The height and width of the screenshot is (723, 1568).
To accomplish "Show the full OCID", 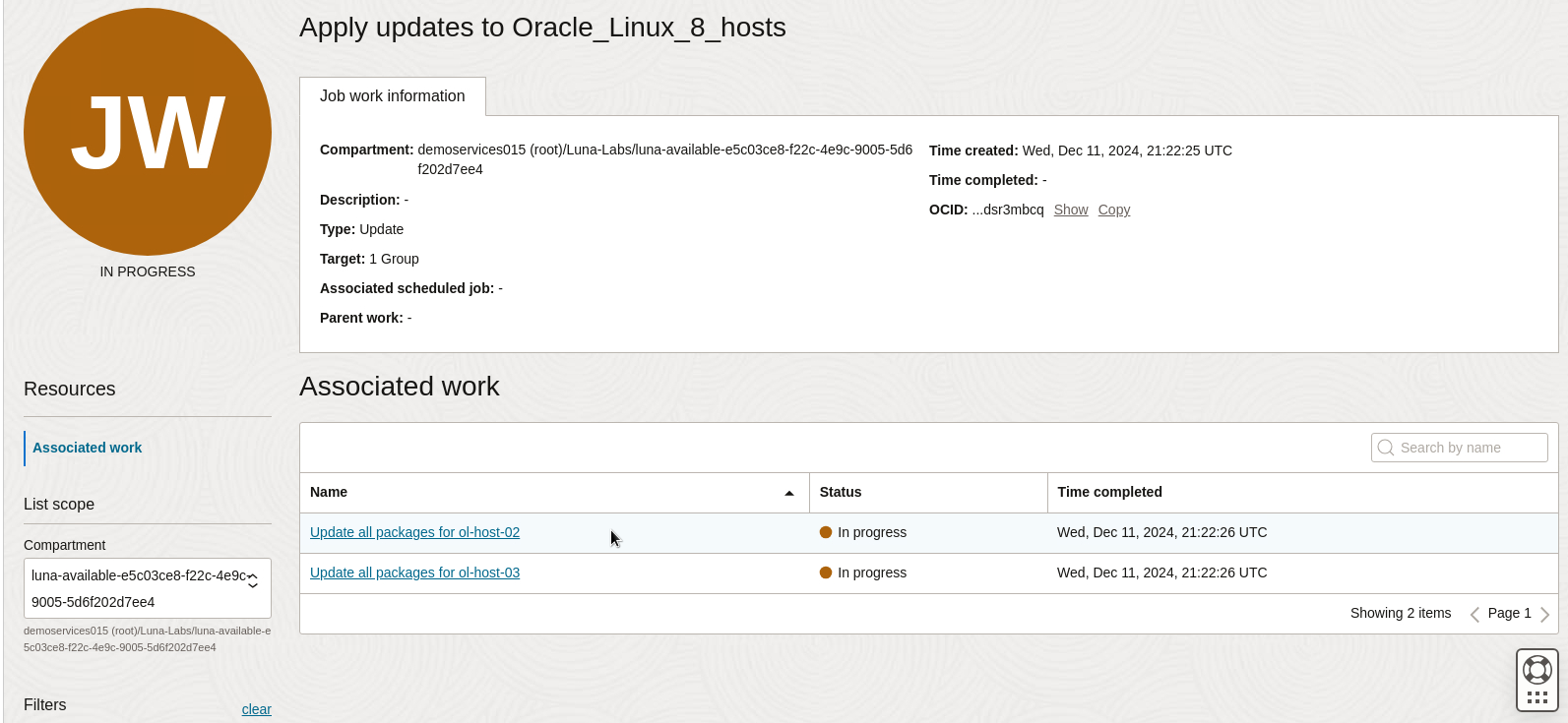I will pos(1071,210).
